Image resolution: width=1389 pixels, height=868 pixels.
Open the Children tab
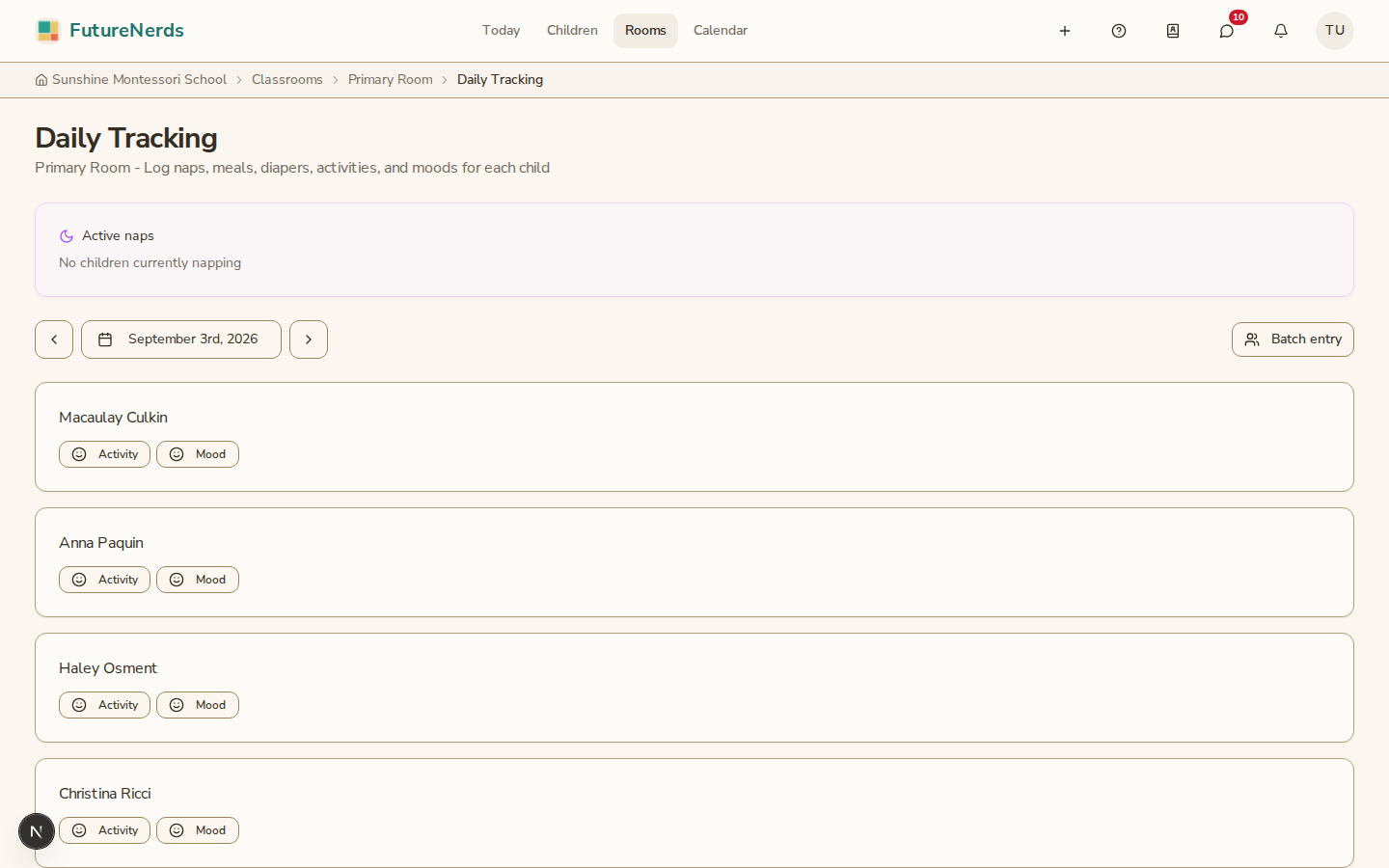coord(572,31)
